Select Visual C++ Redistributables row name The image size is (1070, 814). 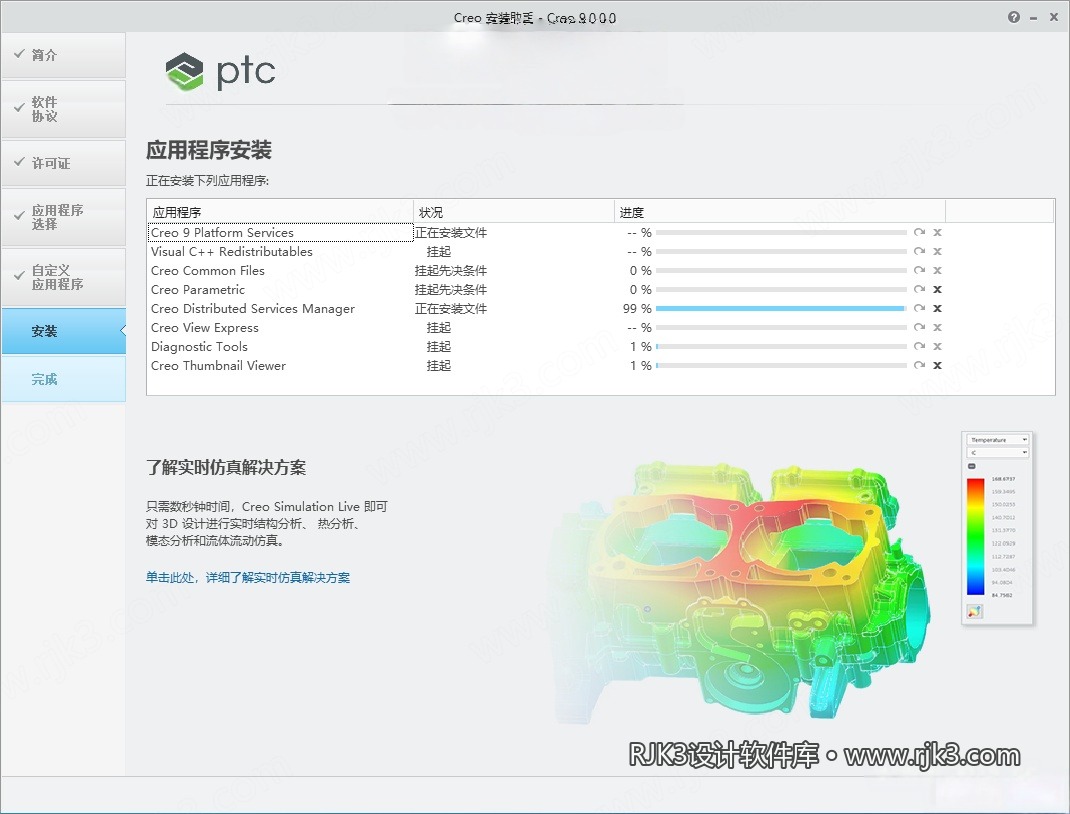(x=232, y=252)
